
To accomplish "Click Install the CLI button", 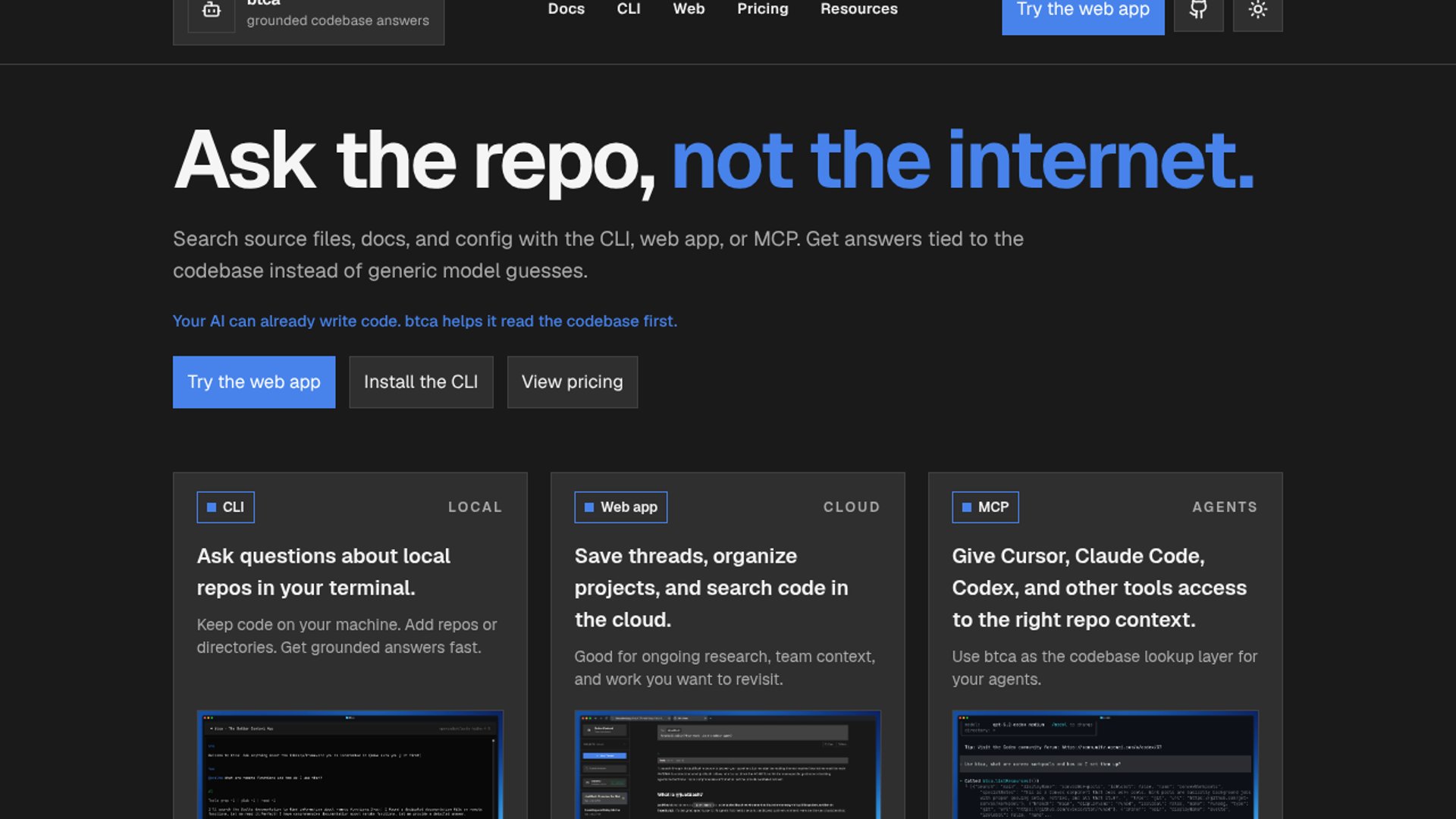I will (x=421, y=382).
